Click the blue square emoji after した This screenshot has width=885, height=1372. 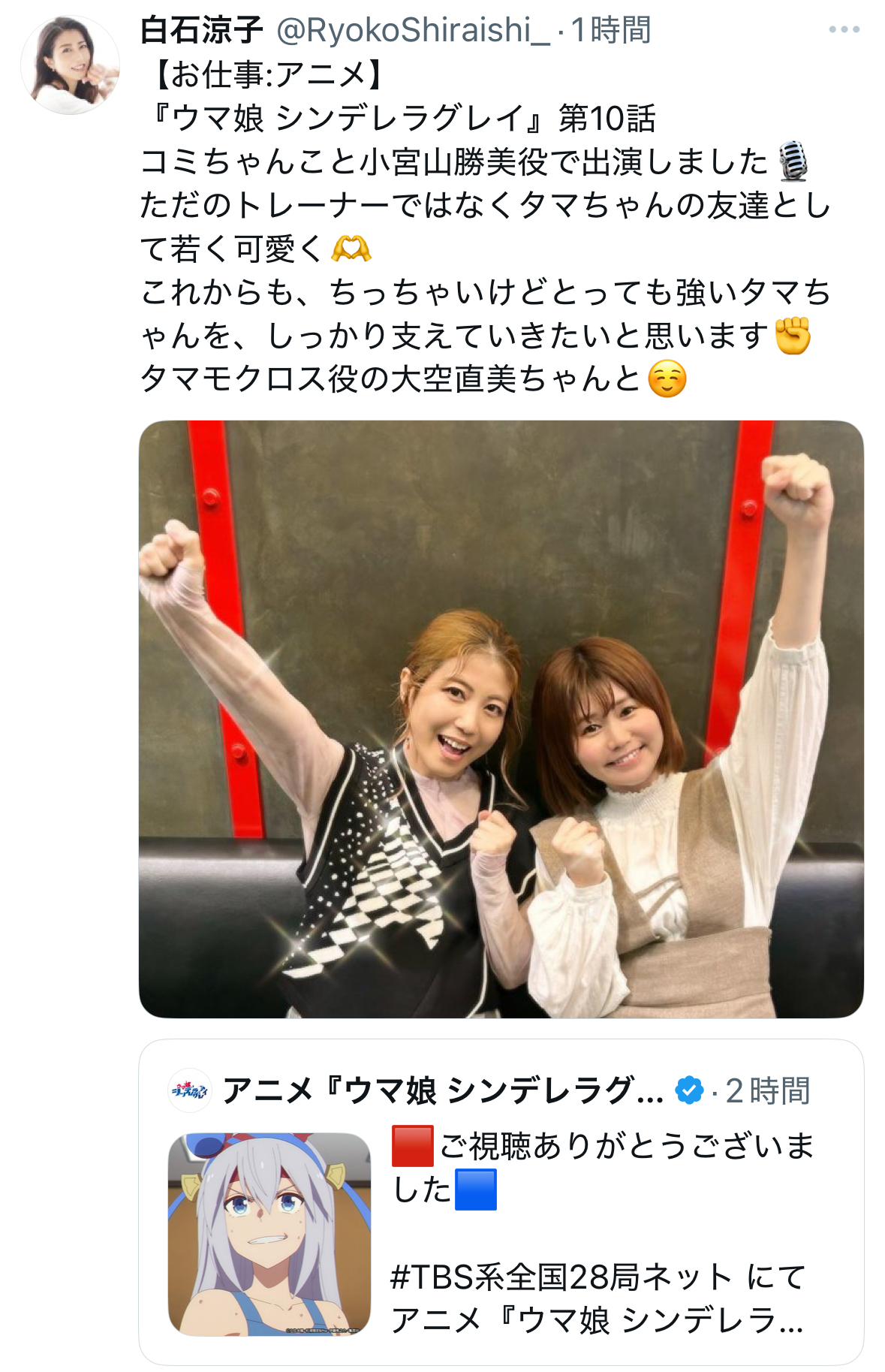[x=476, y=1190]
